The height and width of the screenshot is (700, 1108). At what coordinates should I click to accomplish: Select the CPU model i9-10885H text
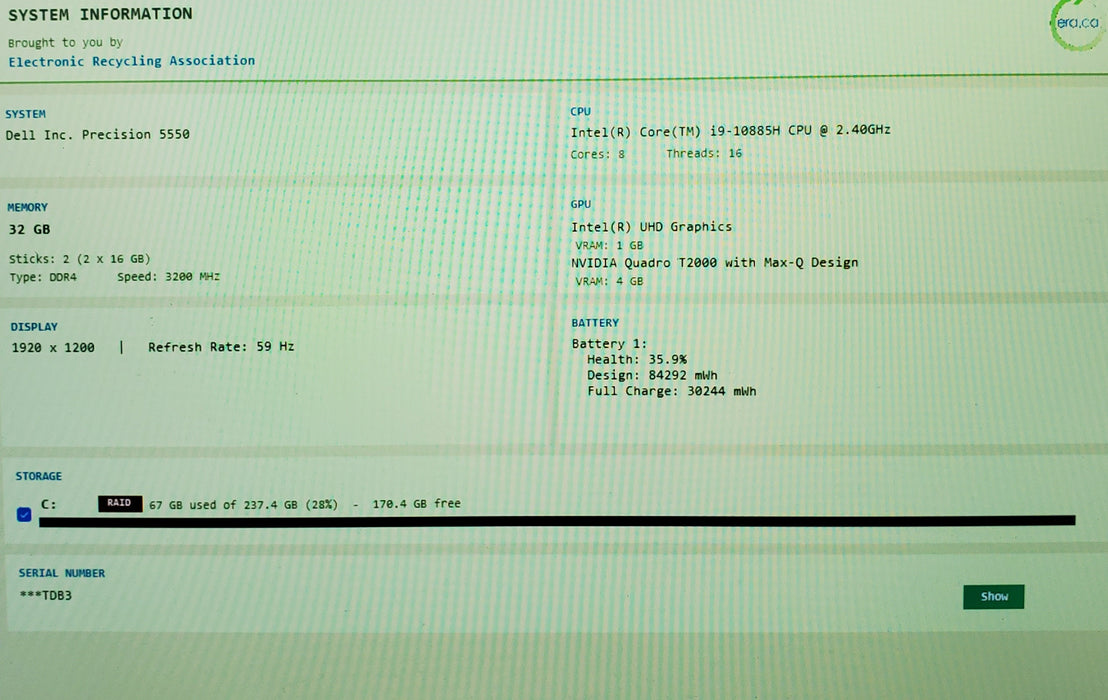[x=730, y=131]
